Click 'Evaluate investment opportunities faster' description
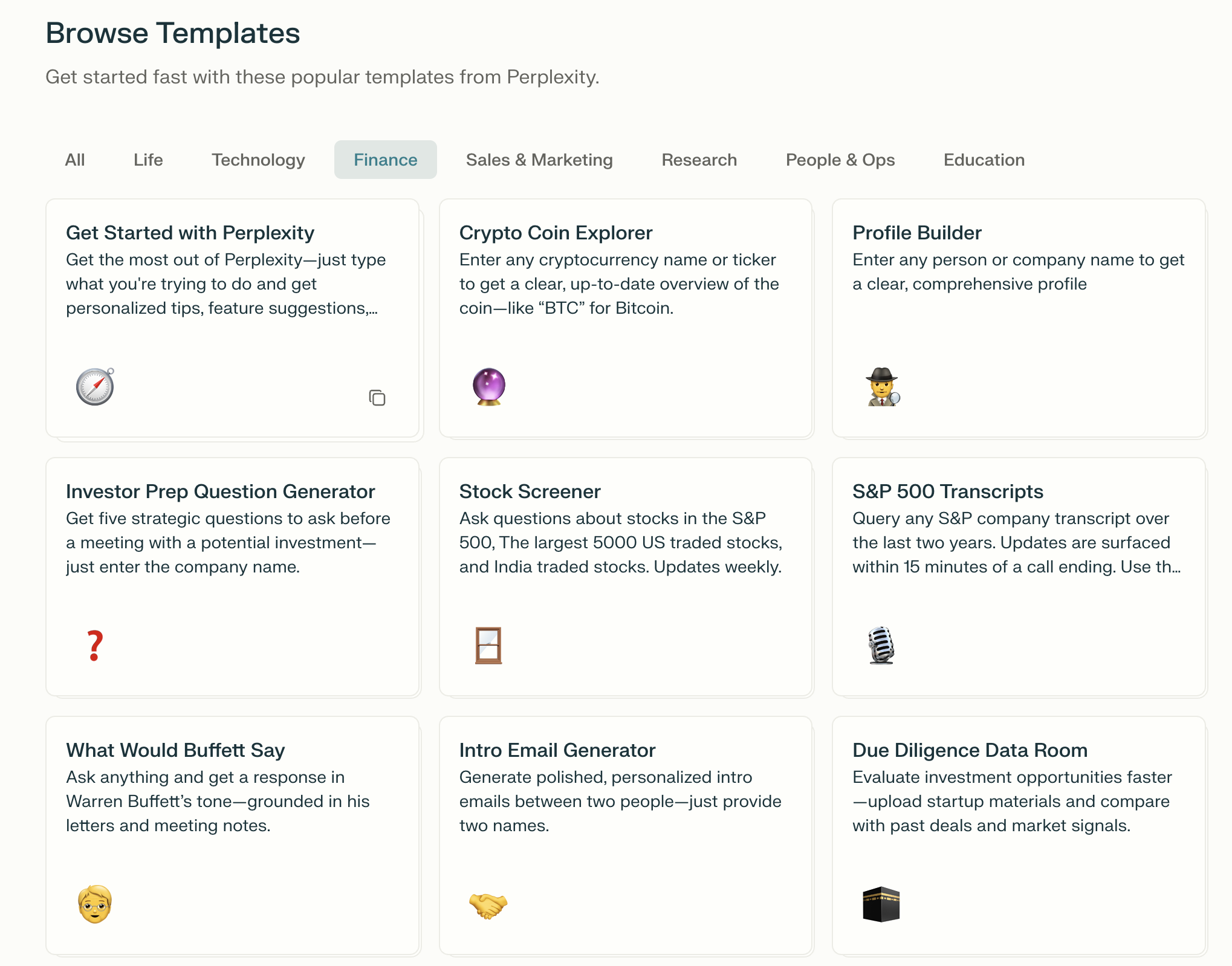1232x966 pixels. [1012, 801]
